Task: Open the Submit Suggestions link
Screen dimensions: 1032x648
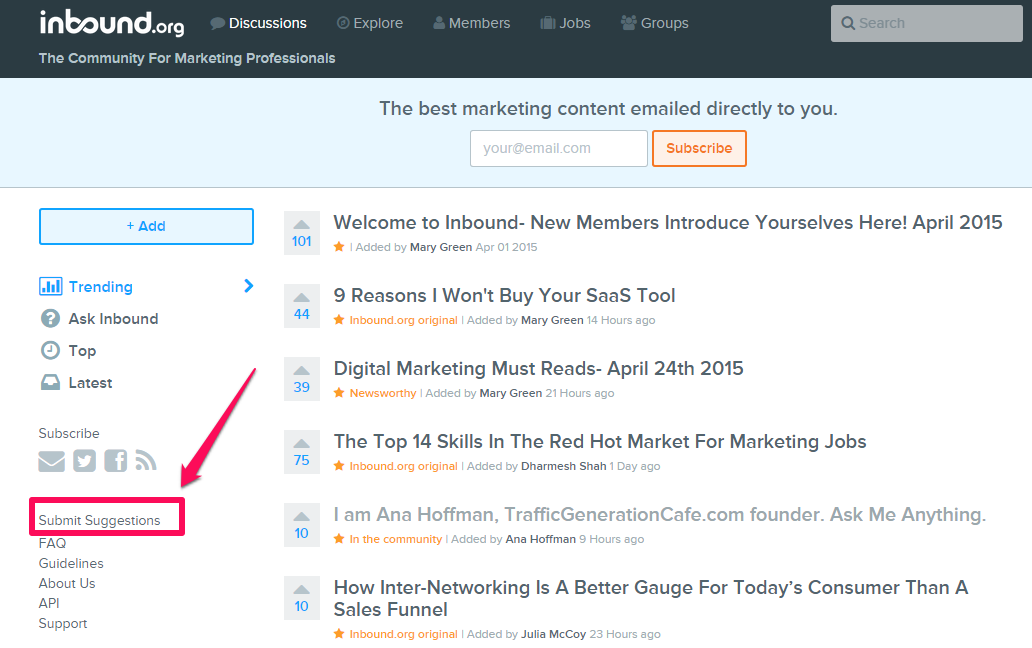Action: click(99, 520)
